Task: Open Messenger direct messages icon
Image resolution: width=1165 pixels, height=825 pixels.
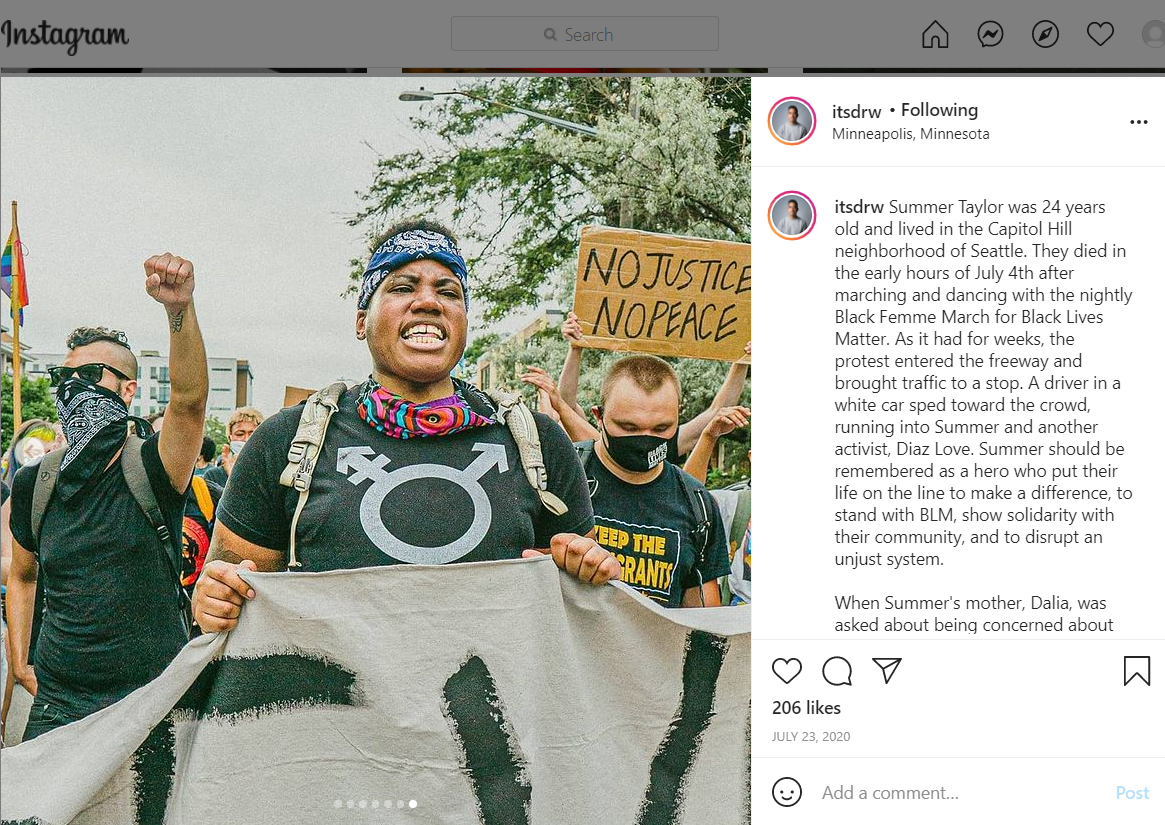Action: [990, 34]
